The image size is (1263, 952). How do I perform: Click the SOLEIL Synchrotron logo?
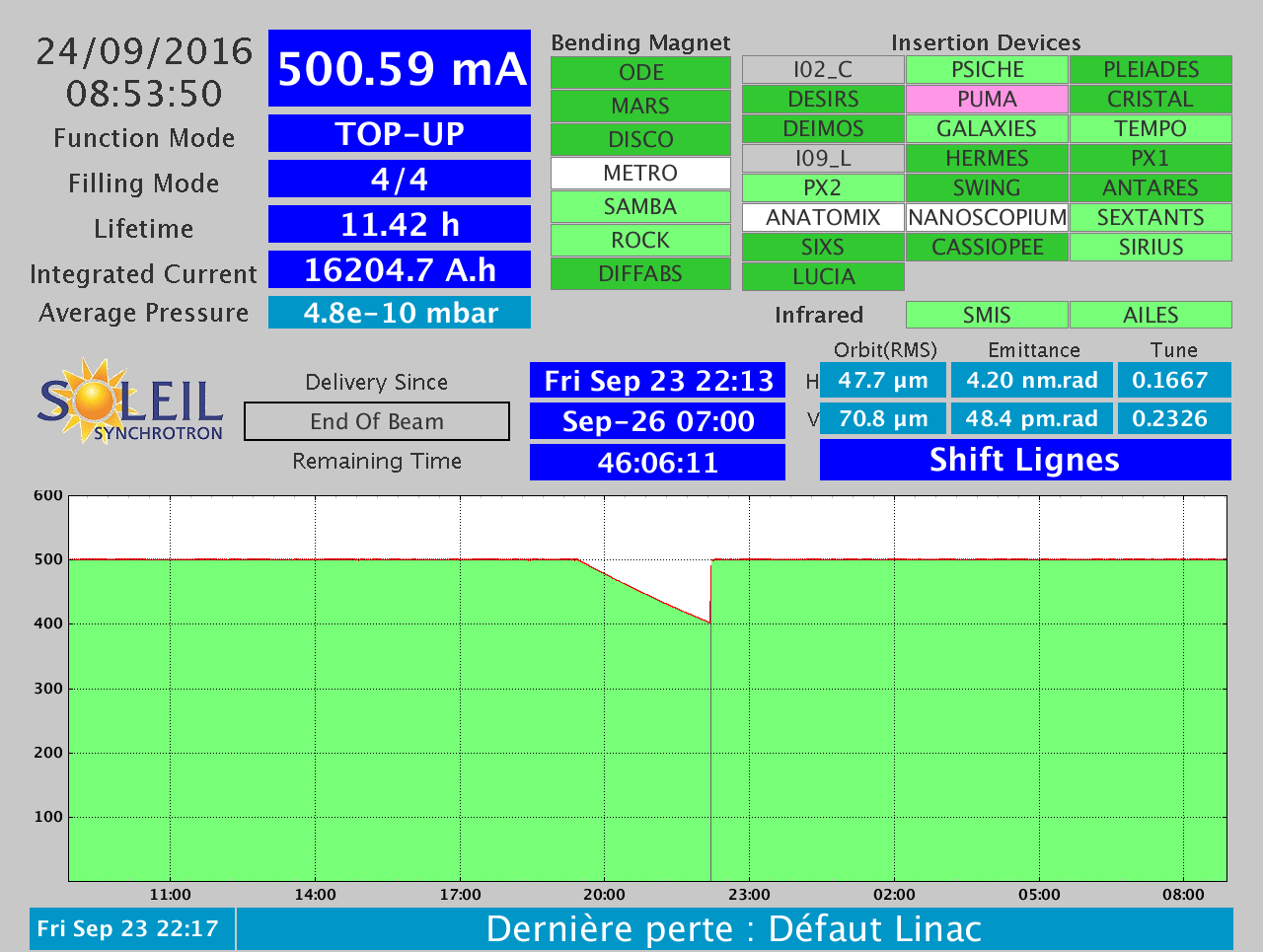131,402
